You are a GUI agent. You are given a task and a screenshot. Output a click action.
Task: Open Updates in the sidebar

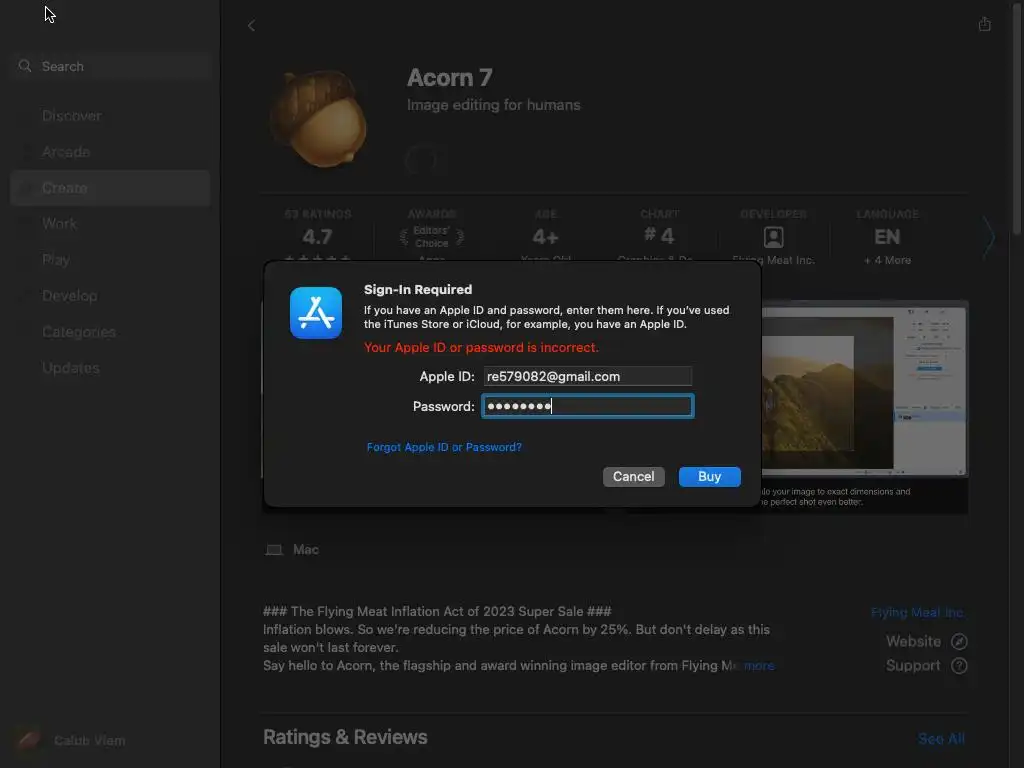(x=71, y=368)
